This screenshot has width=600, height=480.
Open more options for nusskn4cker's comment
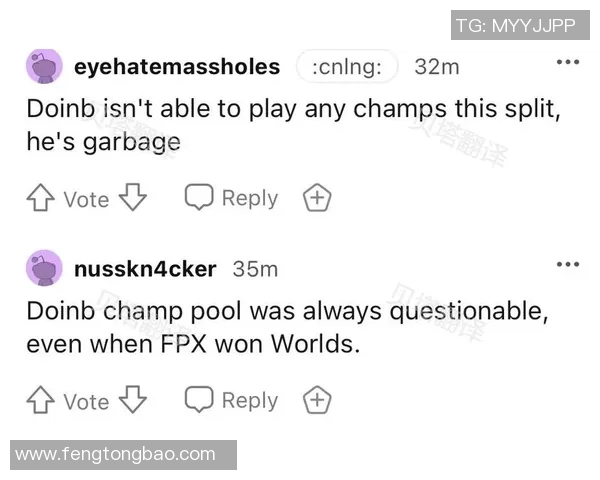567,264
